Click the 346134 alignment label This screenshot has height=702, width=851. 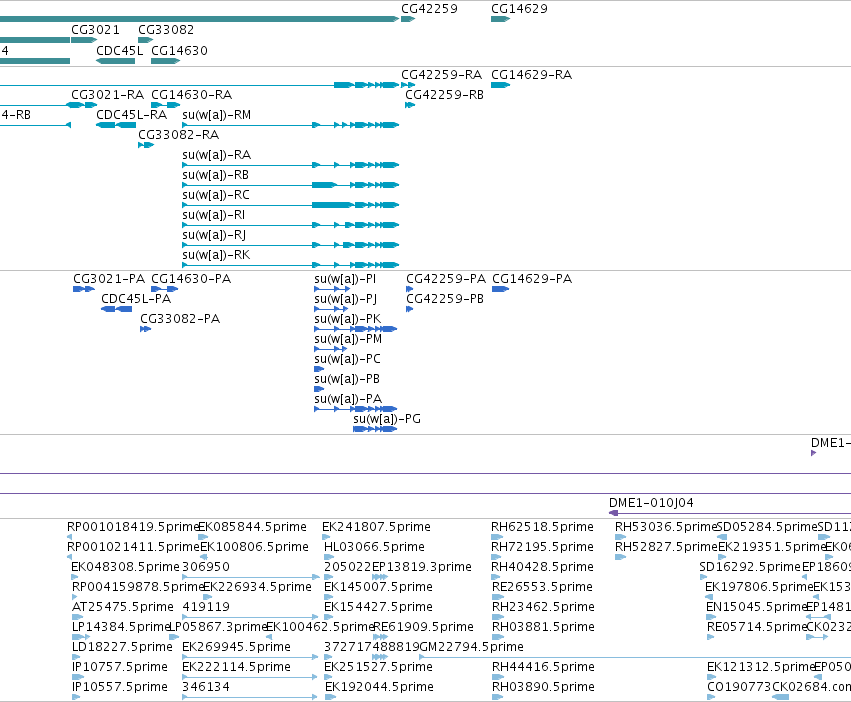(206, 687)
